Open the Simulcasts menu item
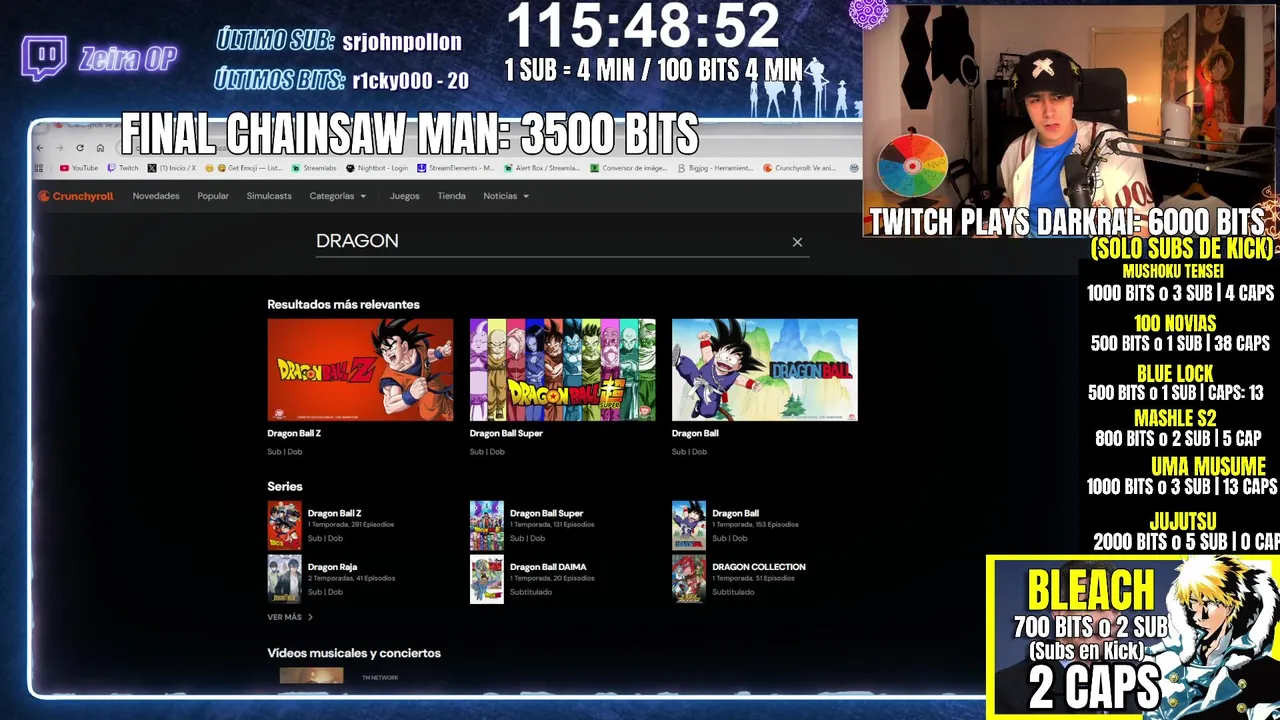The image size is (1280, 720). coord(269,196)
